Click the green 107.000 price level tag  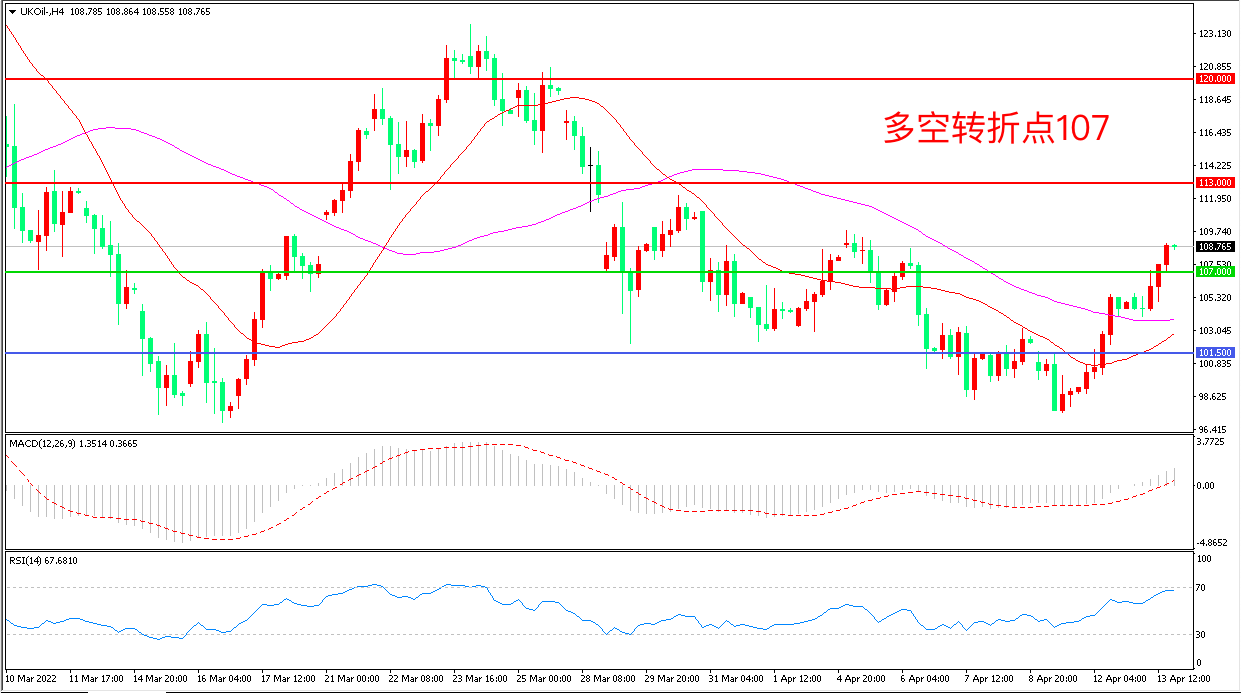(x=1214, y=271)
